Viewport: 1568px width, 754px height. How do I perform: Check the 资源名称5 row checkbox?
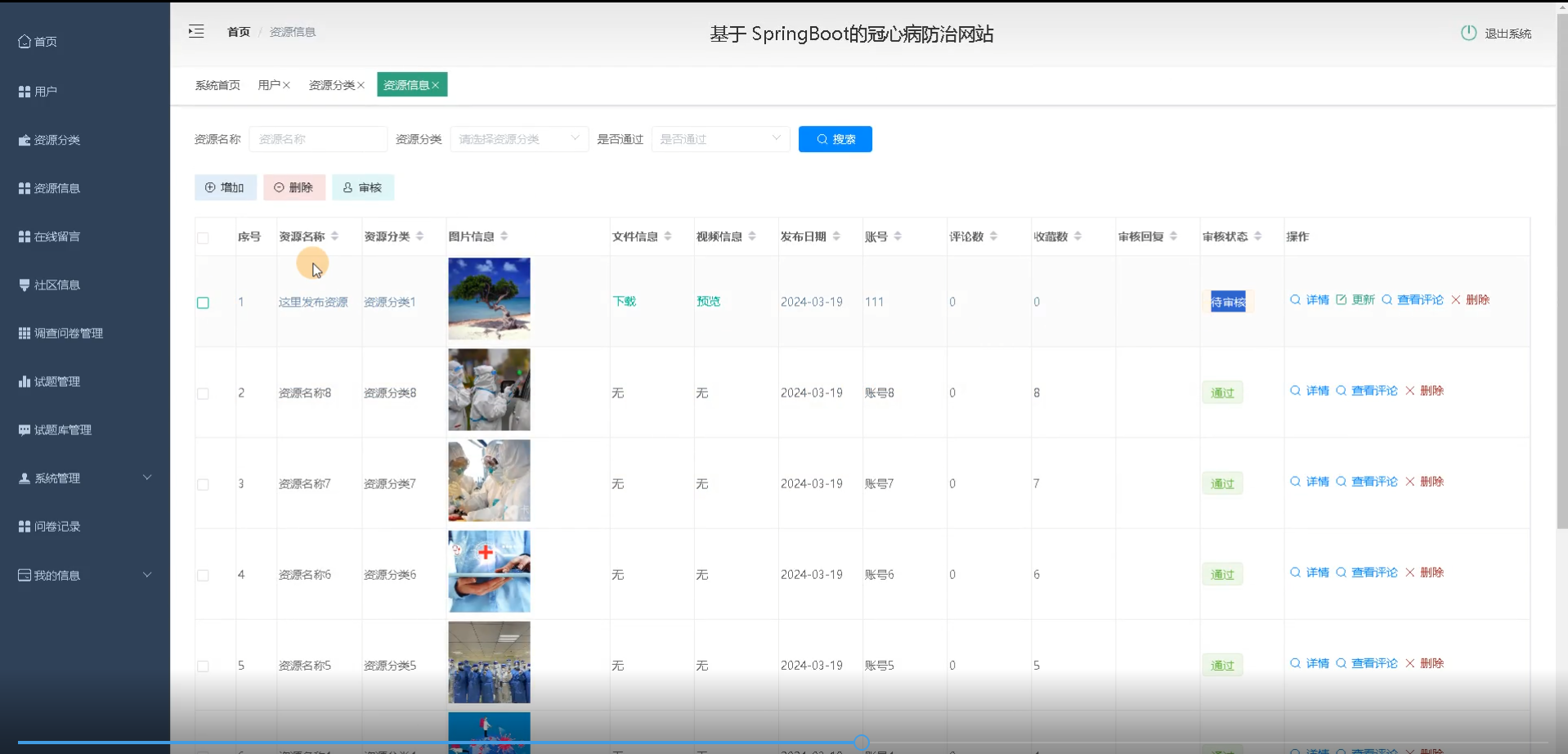(203, 666)
